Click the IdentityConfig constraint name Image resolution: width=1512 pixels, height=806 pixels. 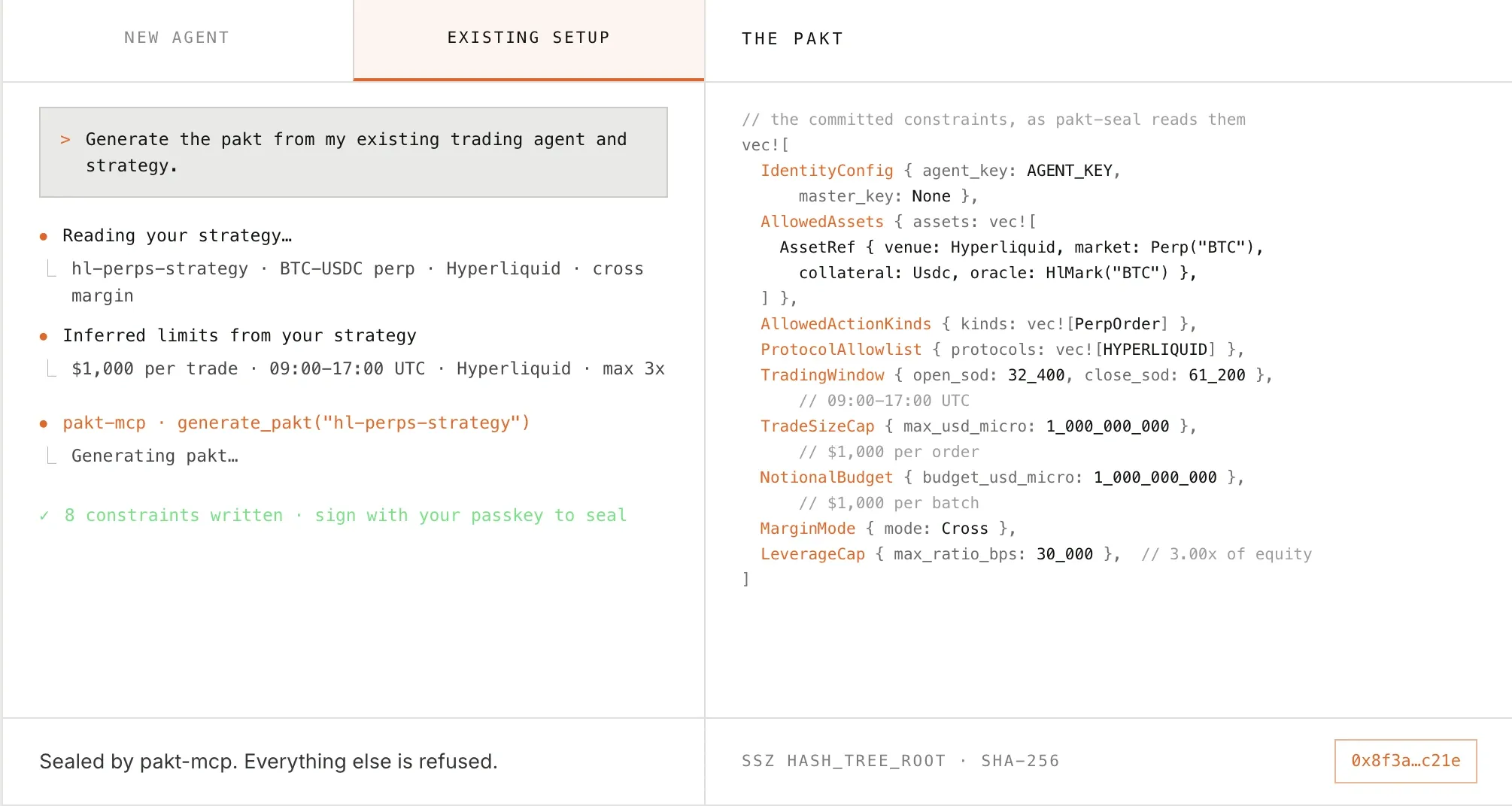click(827, 171)
